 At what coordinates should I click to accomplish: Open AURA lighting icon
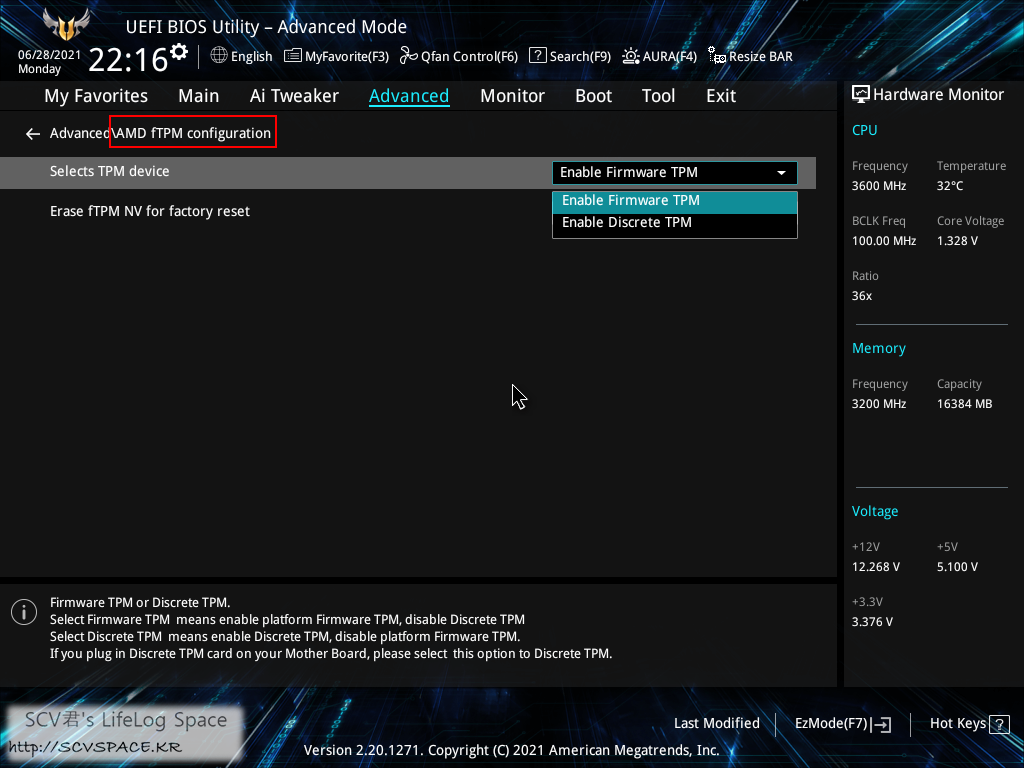click(631, 56)
